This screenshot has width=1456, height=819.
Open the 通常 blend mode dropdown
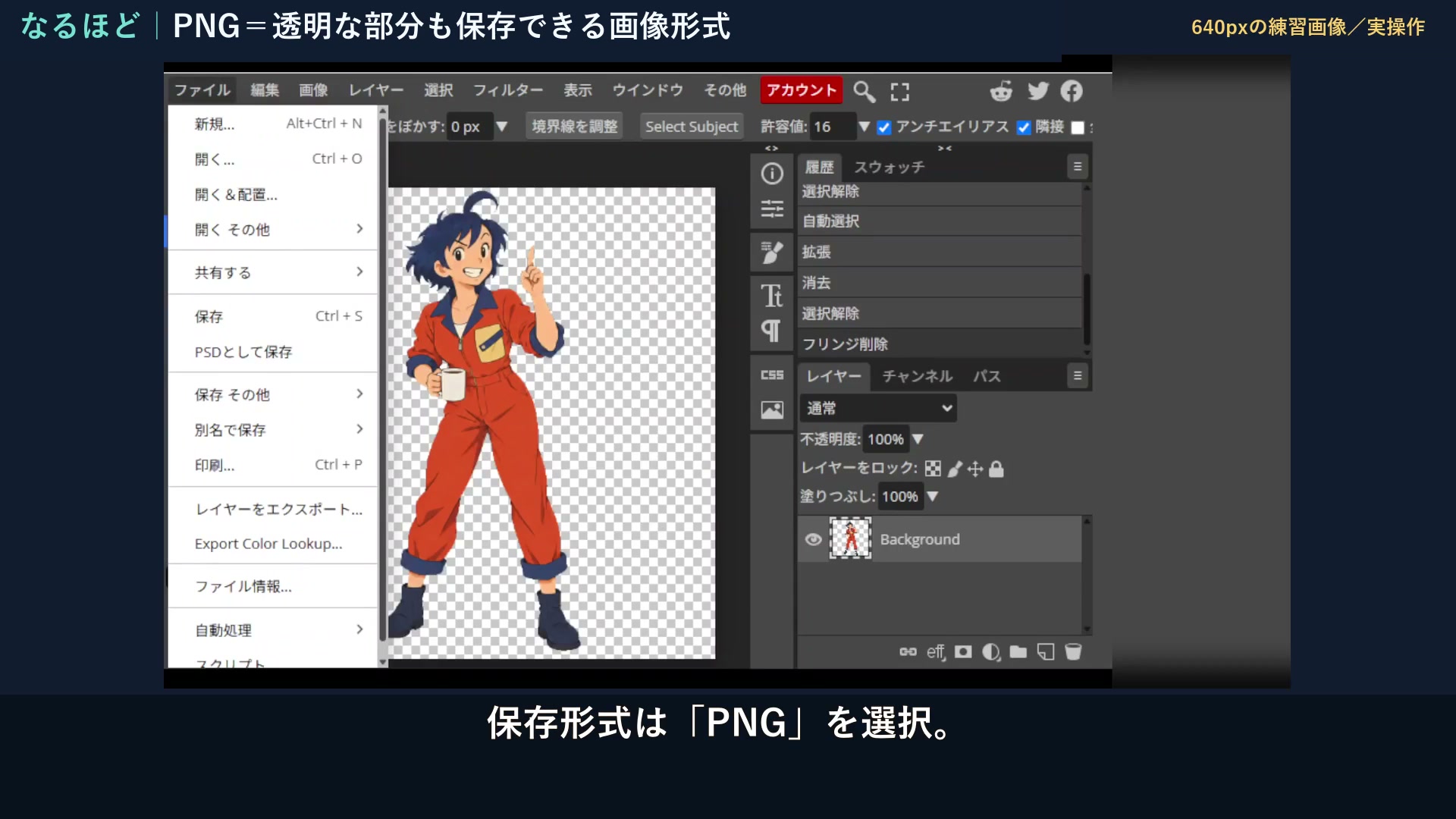pyautogui.click(x=878, y=408)
